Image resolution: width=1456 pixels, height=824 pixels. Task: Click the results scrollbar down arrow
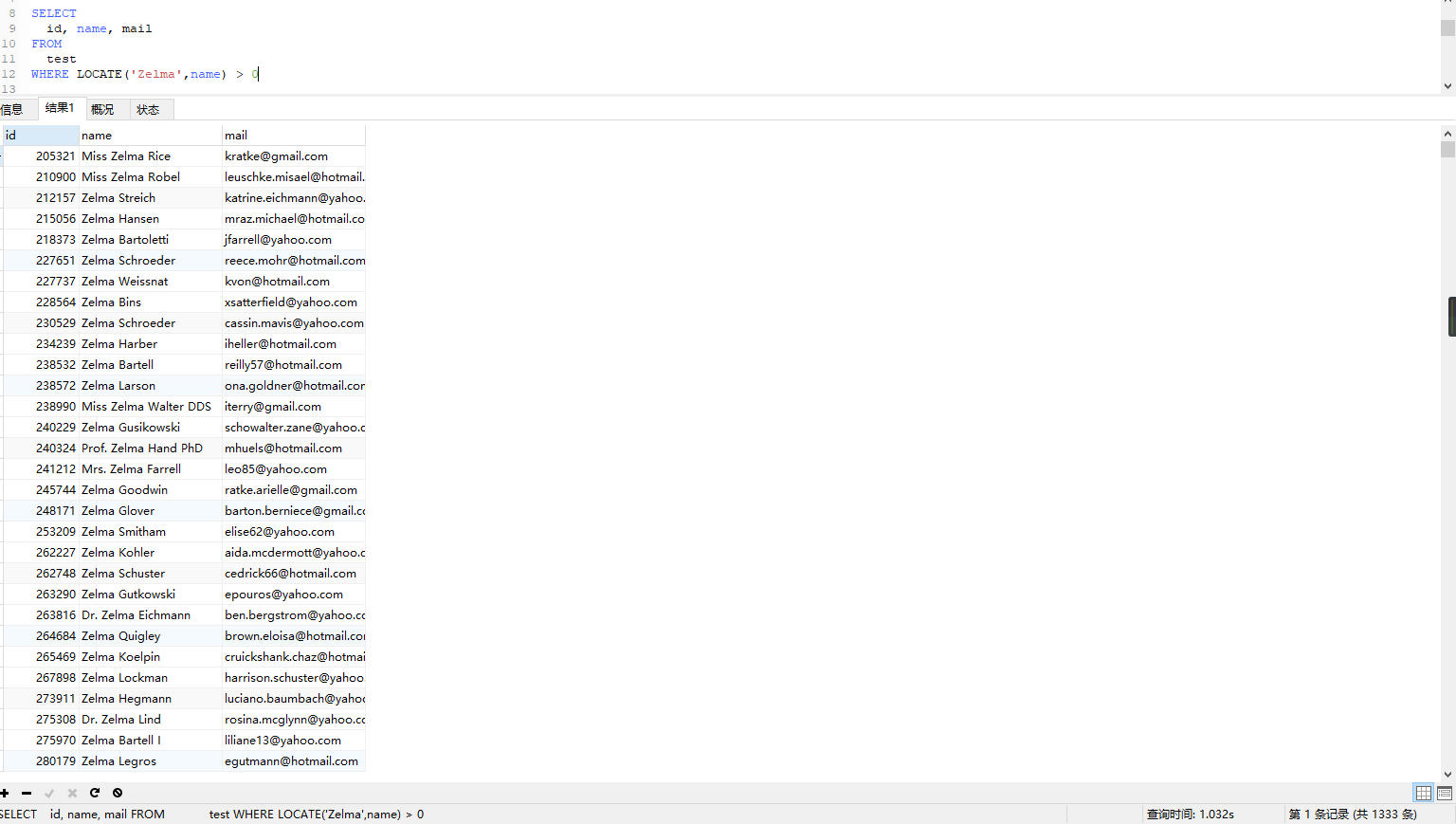click(1447, 774)
